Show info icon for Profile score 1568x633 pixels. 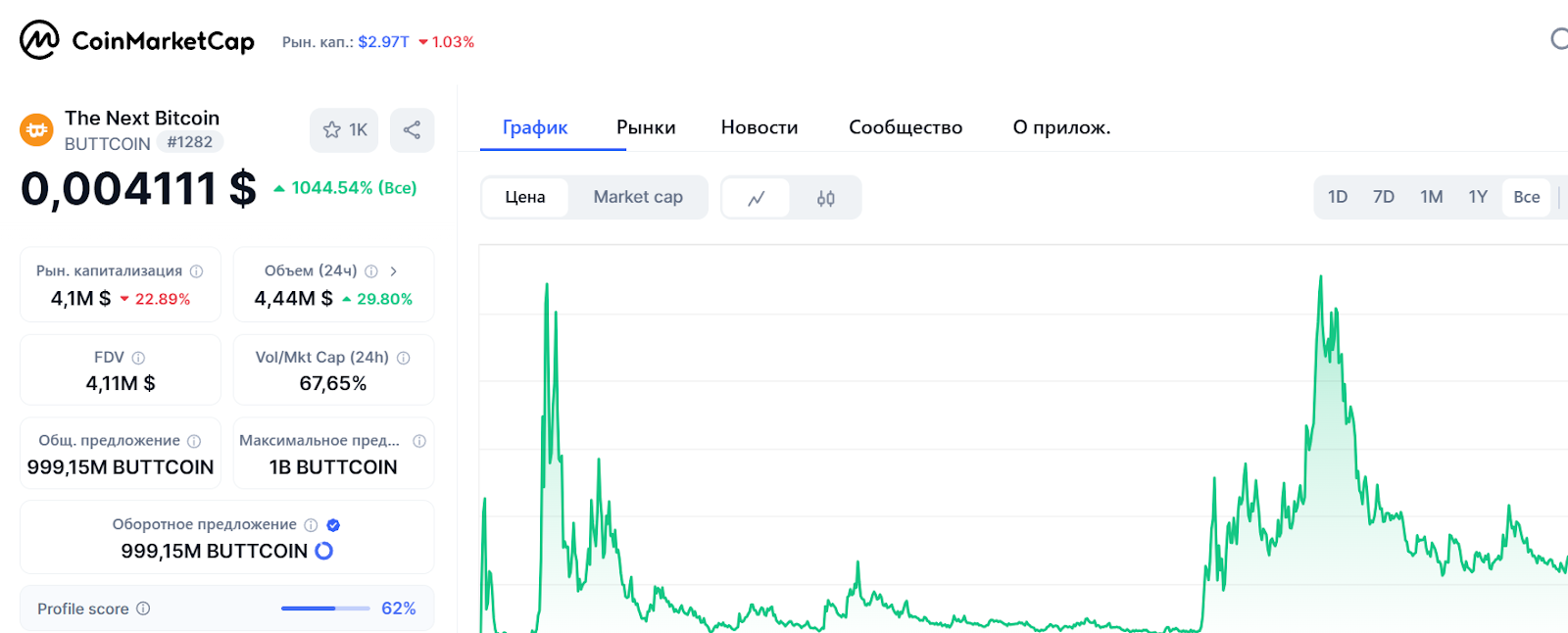(x=143, y=609)
